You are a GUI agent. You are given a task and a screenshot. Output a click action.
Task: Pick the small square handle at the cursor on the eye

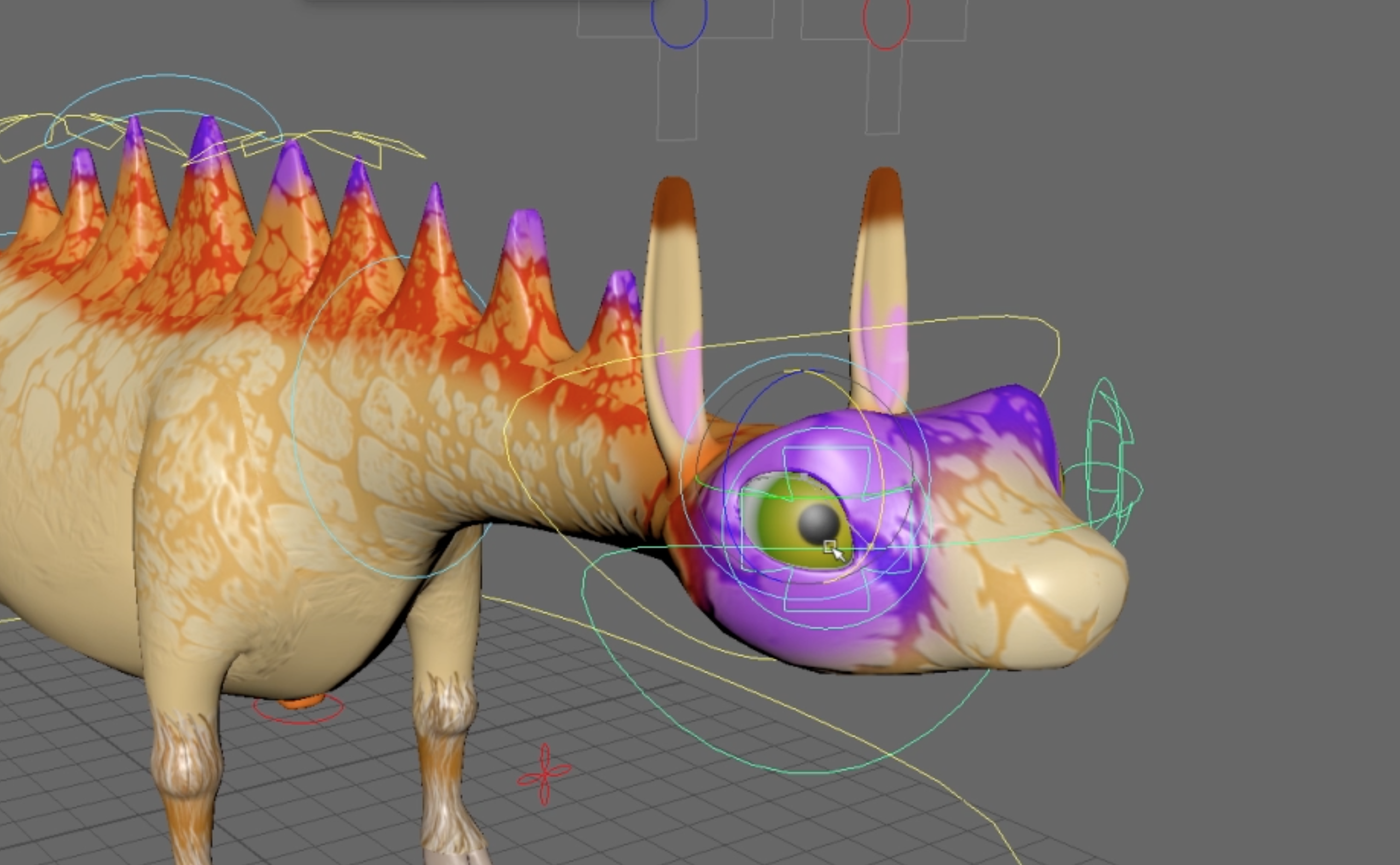(830, 547)
